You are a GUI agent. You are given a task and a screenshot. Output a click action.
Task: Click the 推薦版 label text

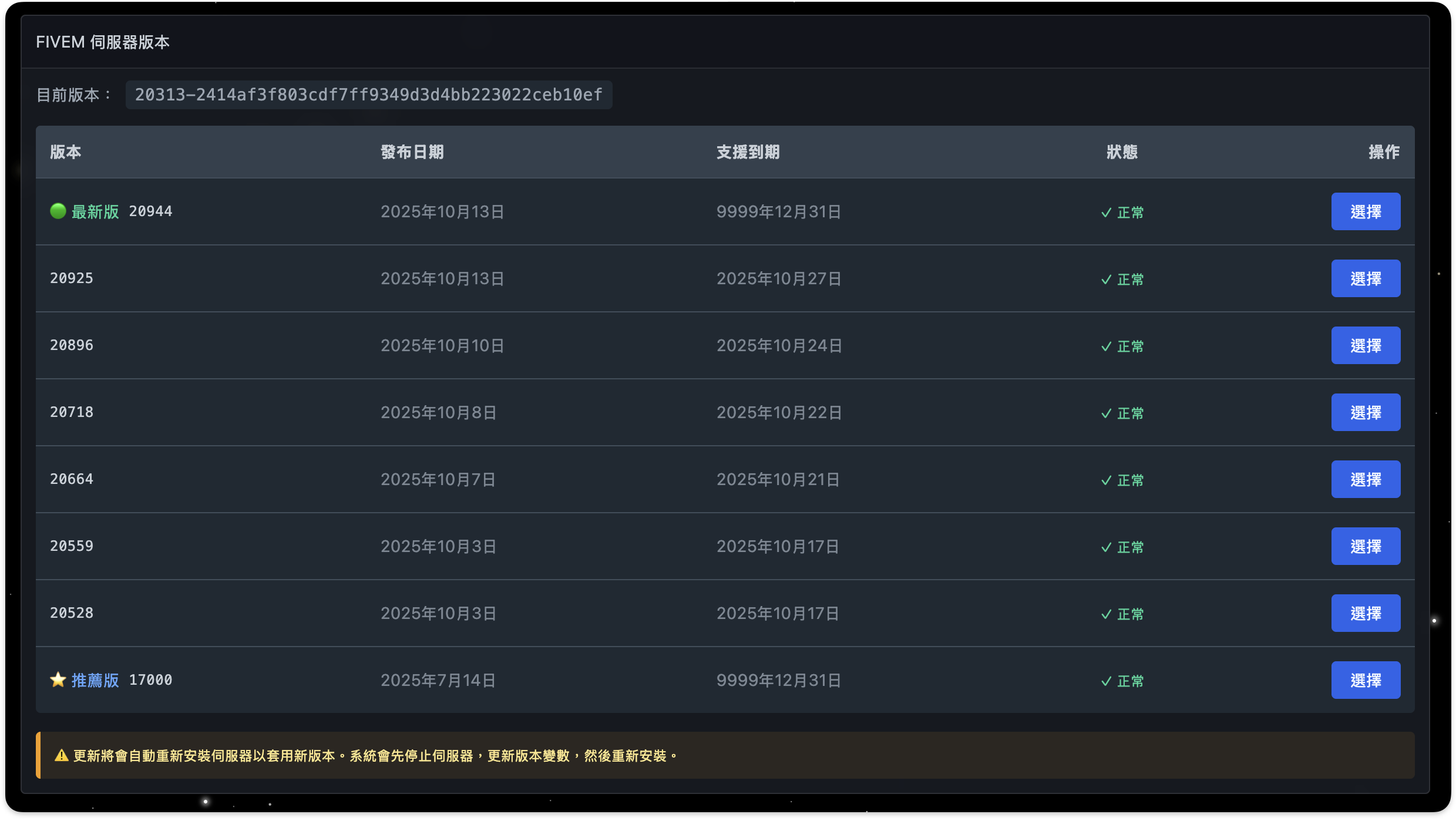click(95, 680)
